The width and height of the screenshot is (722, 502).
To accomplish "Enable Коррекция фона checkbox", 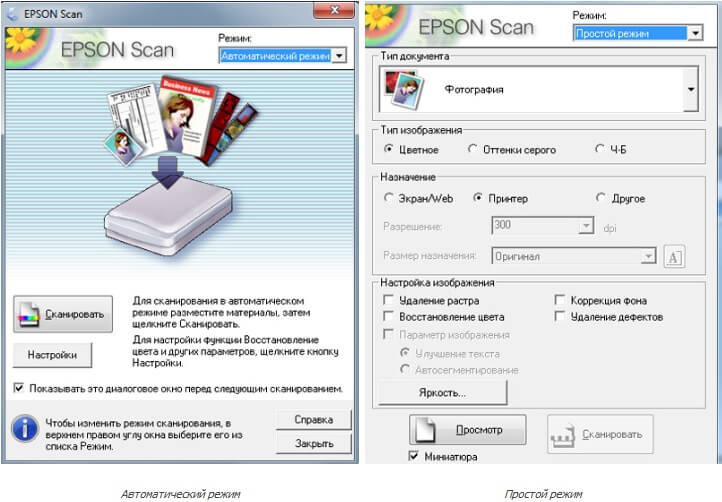I will [x=559, y=300].
